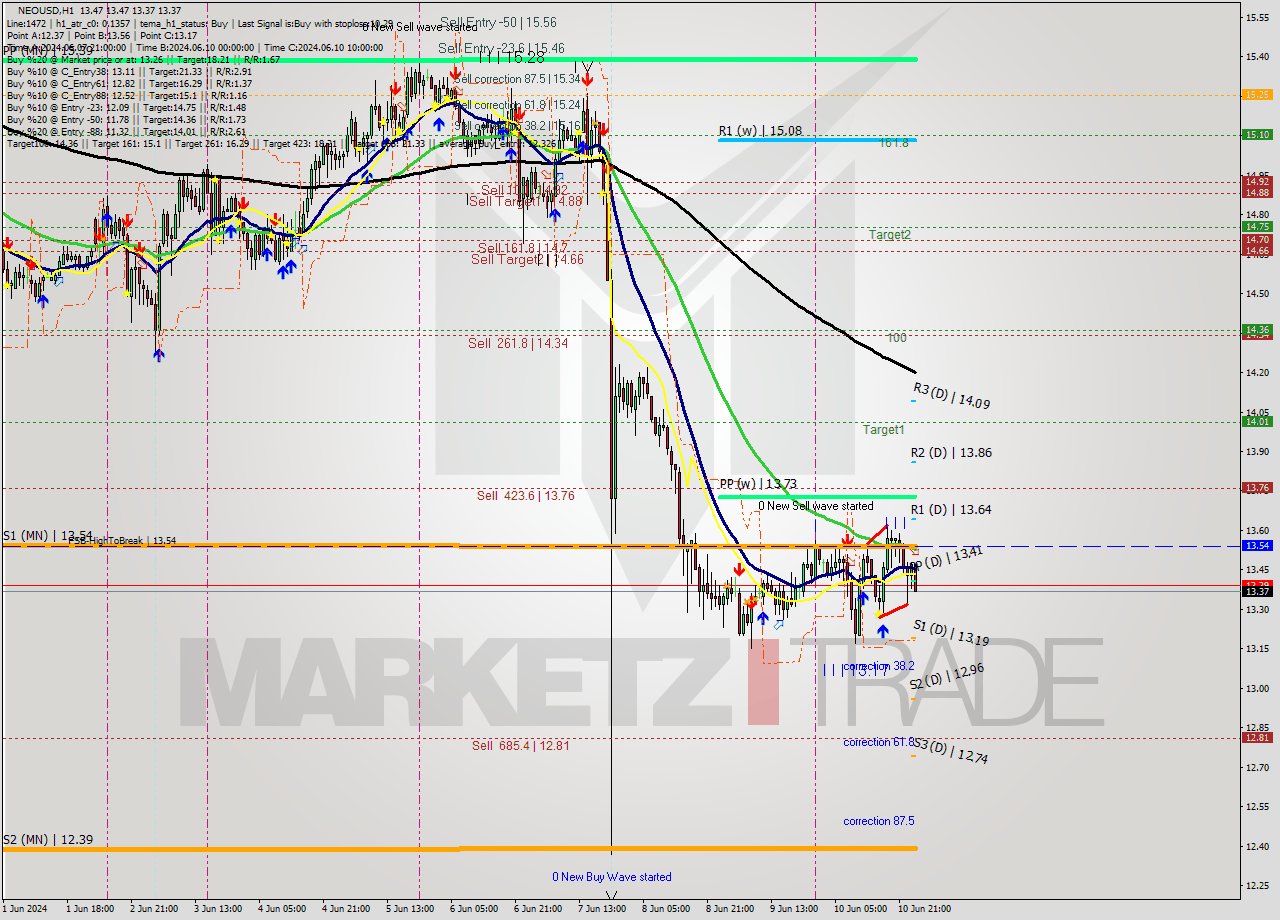Viewport: 1280px width, 920px height.
Task: Select '0 New Sell wave started' near PP (w)
Action: 816,506
